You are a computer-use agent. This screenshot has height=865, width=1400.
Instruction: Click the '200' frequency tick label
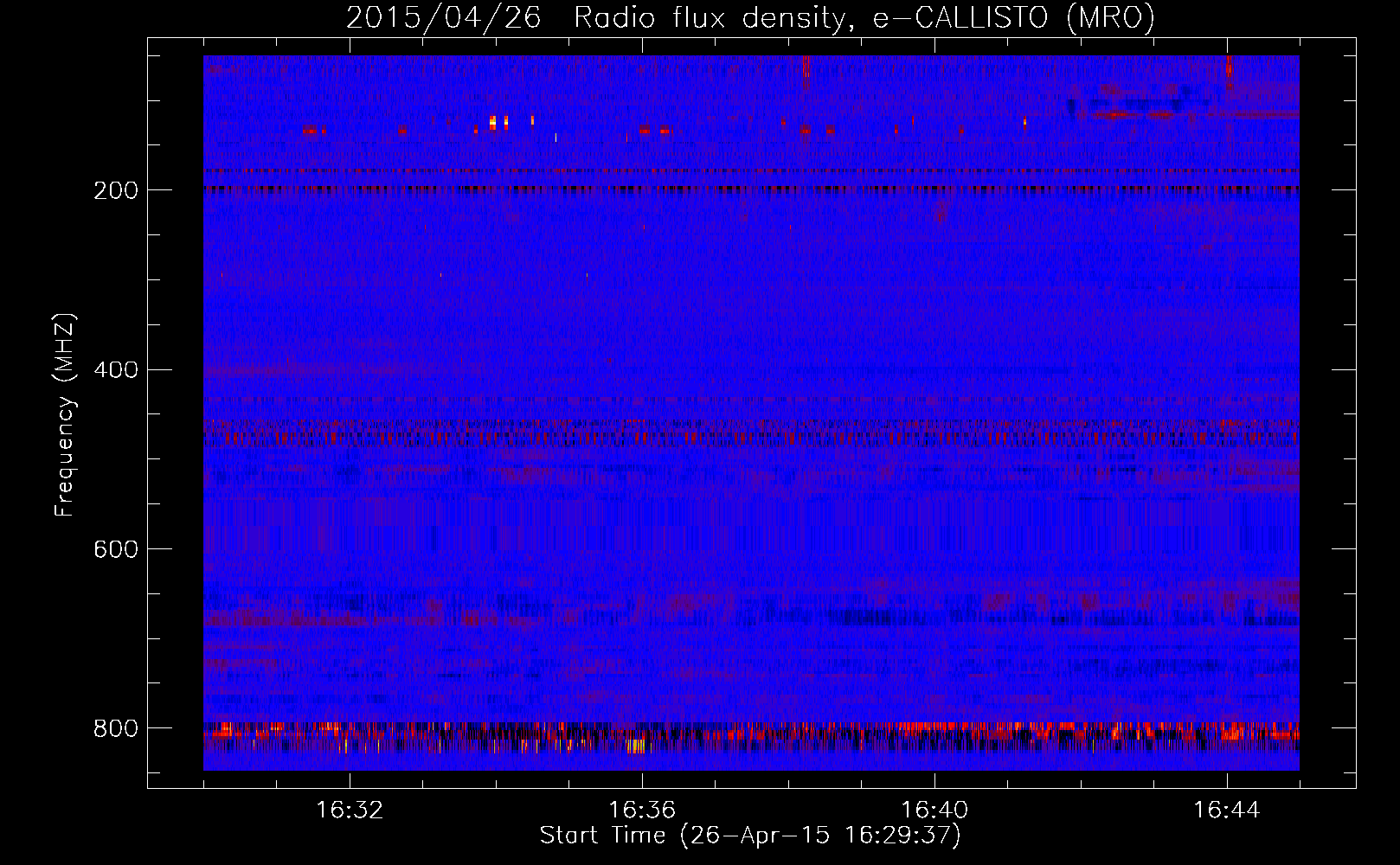click(x=115, y=190)
